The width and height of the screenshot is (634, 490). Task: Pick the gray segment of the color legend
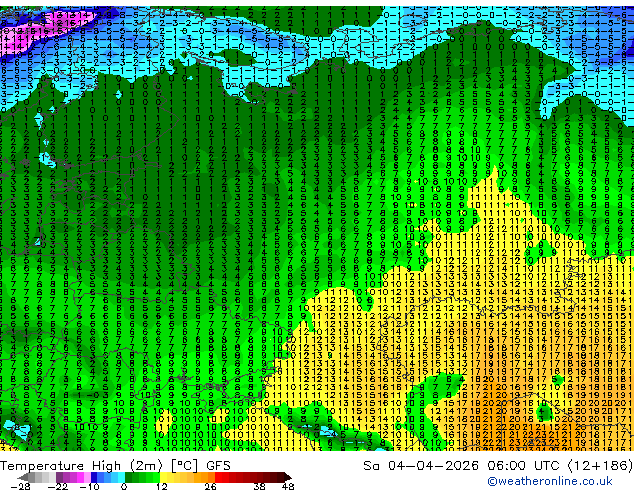[42, 477]
